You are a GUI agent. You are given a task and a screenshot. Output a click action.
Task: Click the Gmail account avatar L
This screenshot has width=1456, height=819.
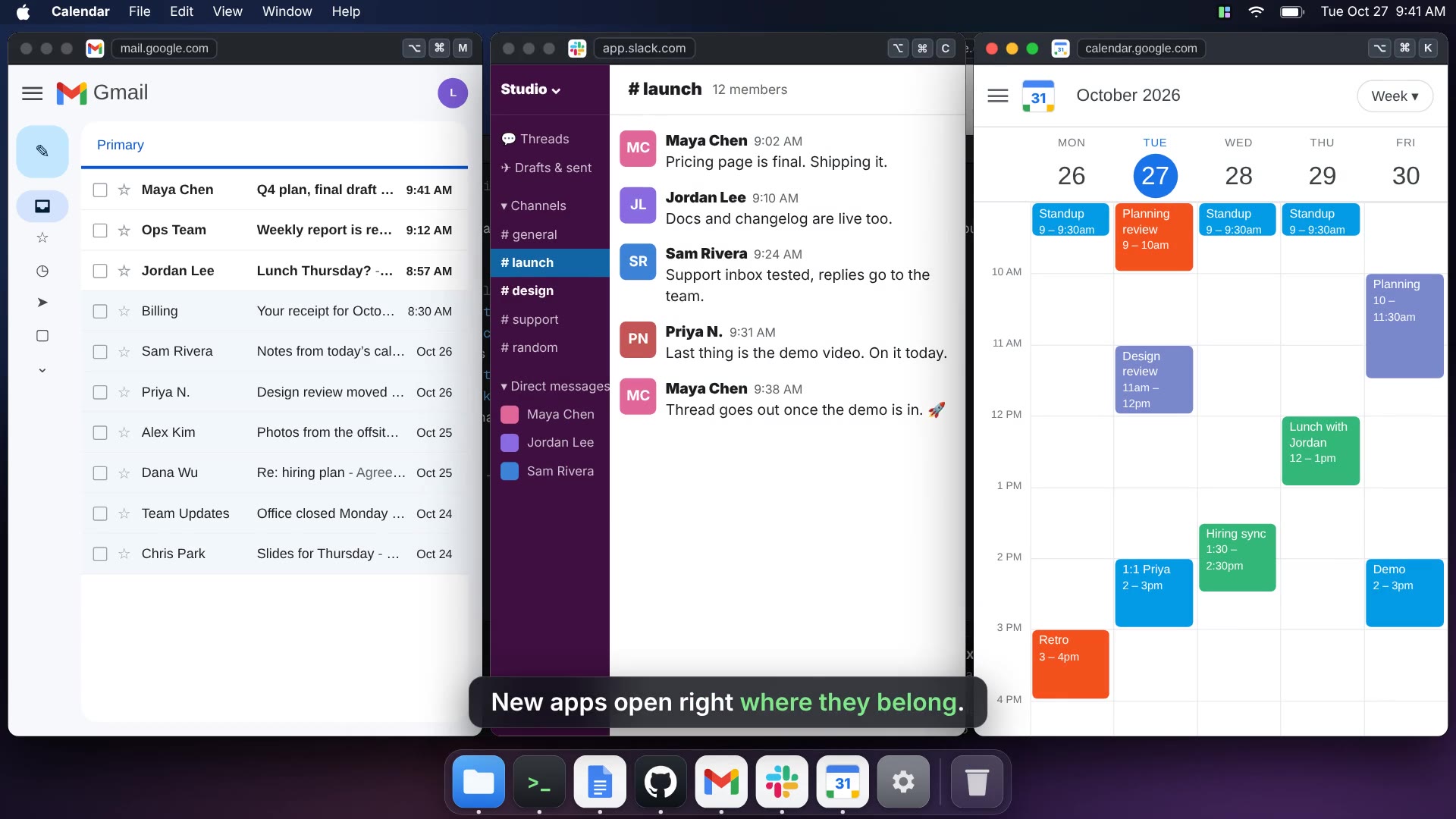click(x=453, y=93)
